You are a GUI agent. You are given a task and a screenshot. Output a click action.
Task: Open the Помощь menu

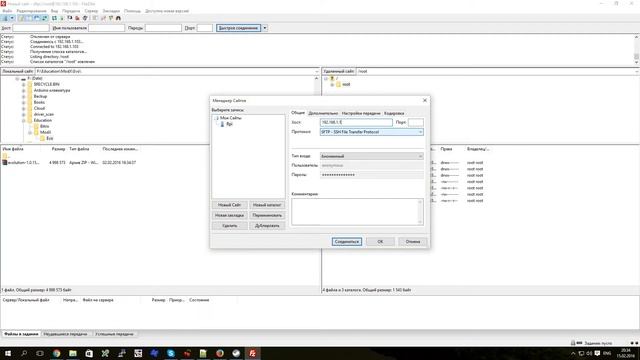point(132,11)
